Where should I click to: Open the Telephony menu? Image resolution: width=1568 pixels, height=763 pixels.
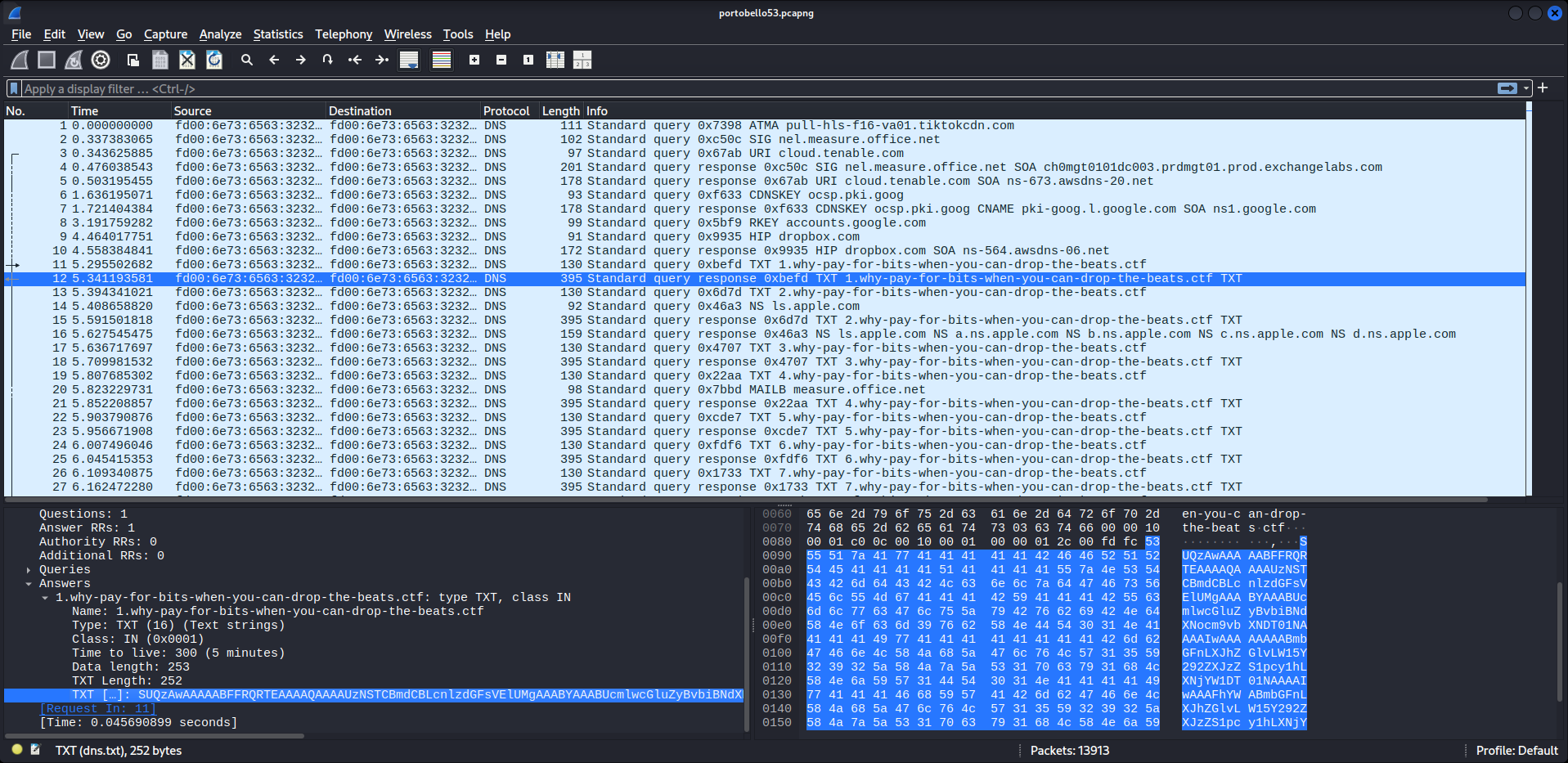coord(344,34)
